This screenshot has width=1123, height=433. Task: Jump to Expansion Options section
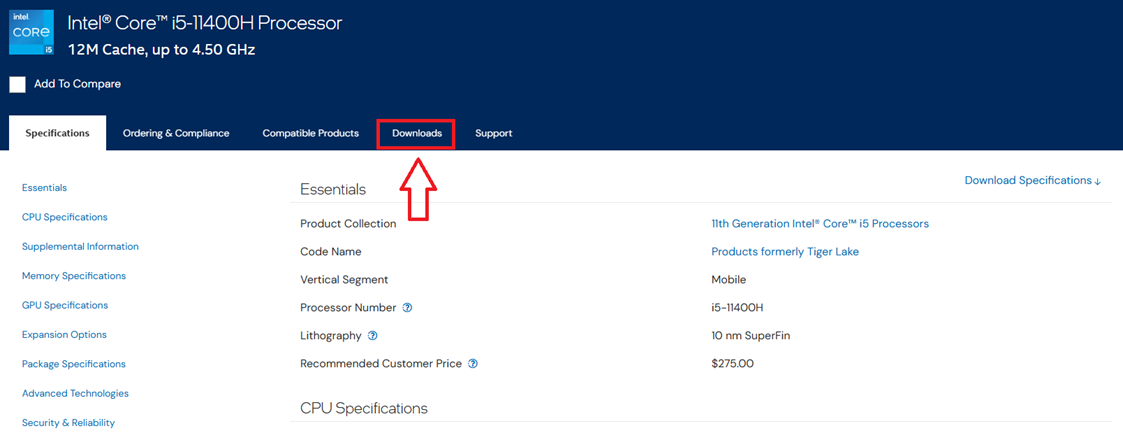click(x=64, y=335)
